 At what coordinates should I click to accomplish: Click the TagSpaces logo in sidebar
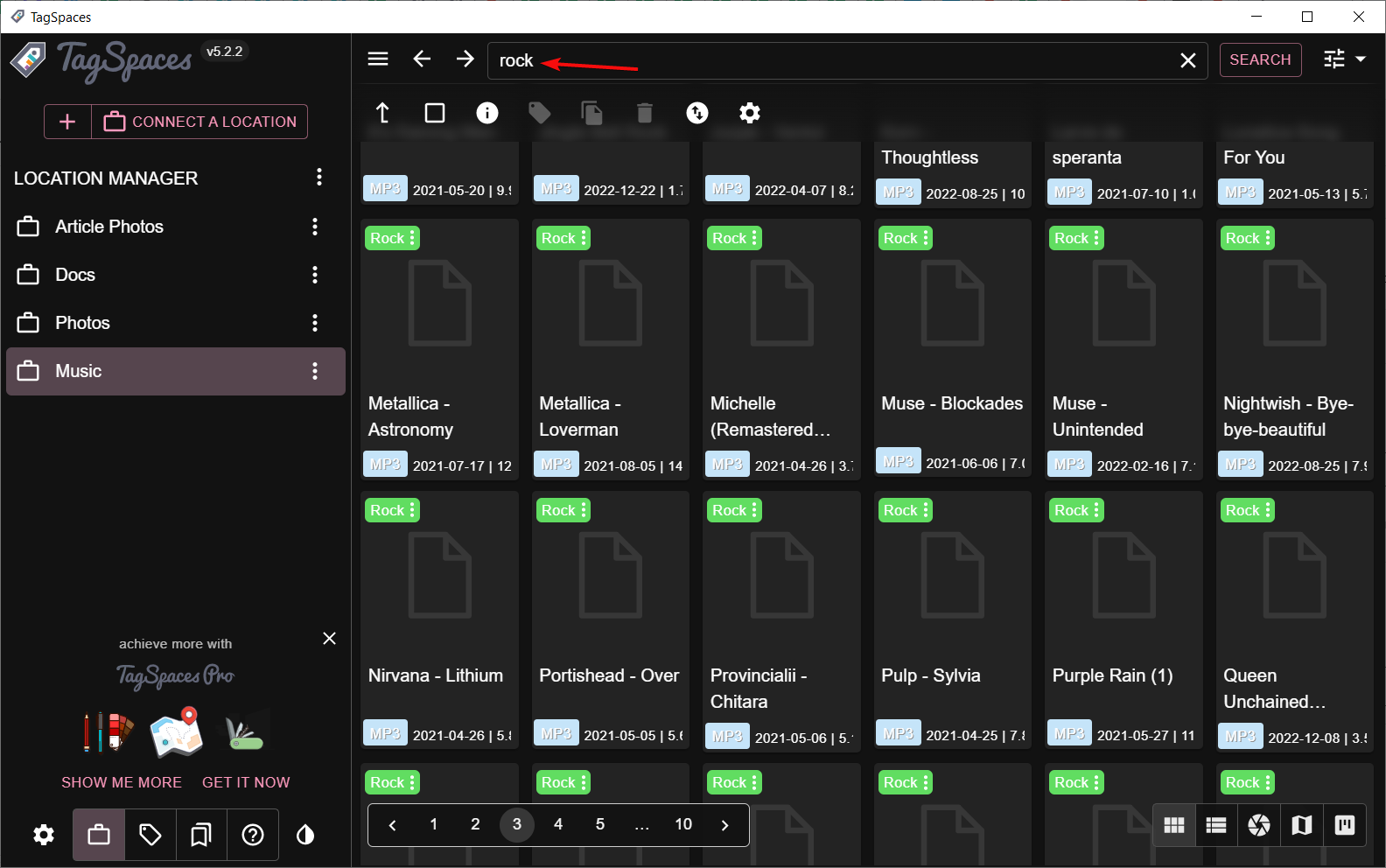coord(101,61)
